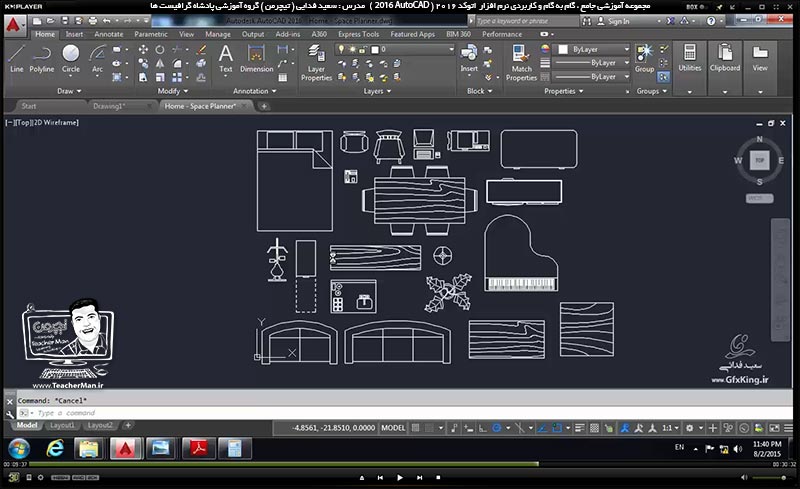The height and width of the screenshot is (489, 800).
Task: Insert a Table from Annotation panel
Action: (283, 78)
